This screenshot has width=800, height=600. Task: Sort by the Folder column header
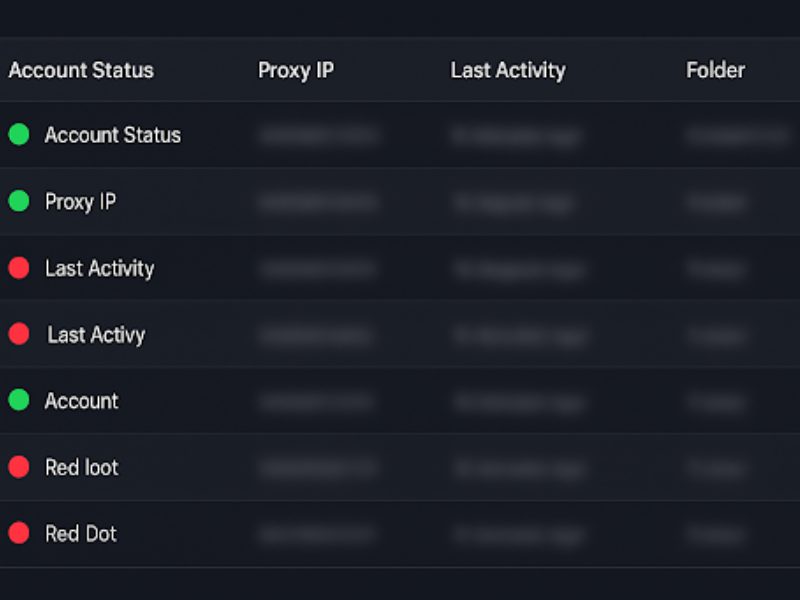coord(715,70)
